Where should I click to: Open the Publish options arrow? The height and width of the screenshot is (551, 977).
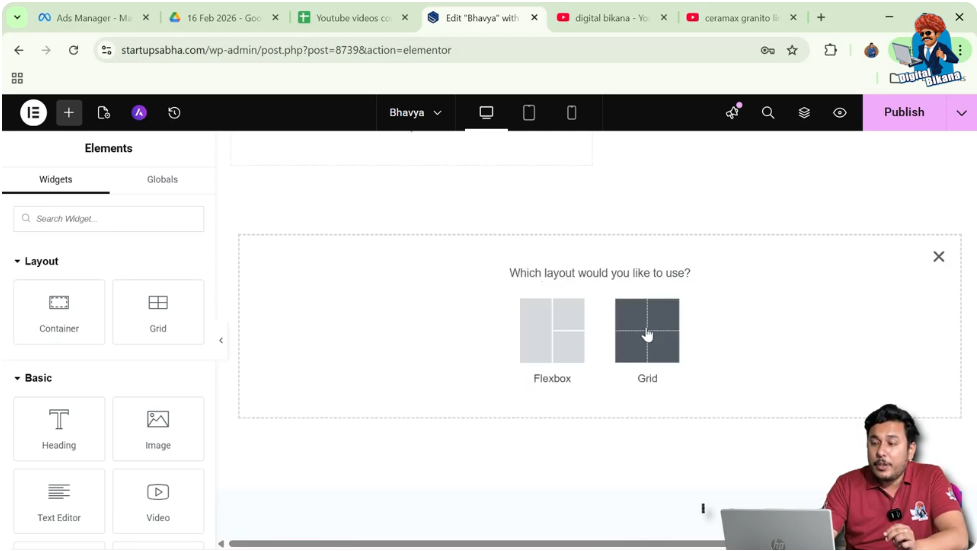(x=961, y=113)
